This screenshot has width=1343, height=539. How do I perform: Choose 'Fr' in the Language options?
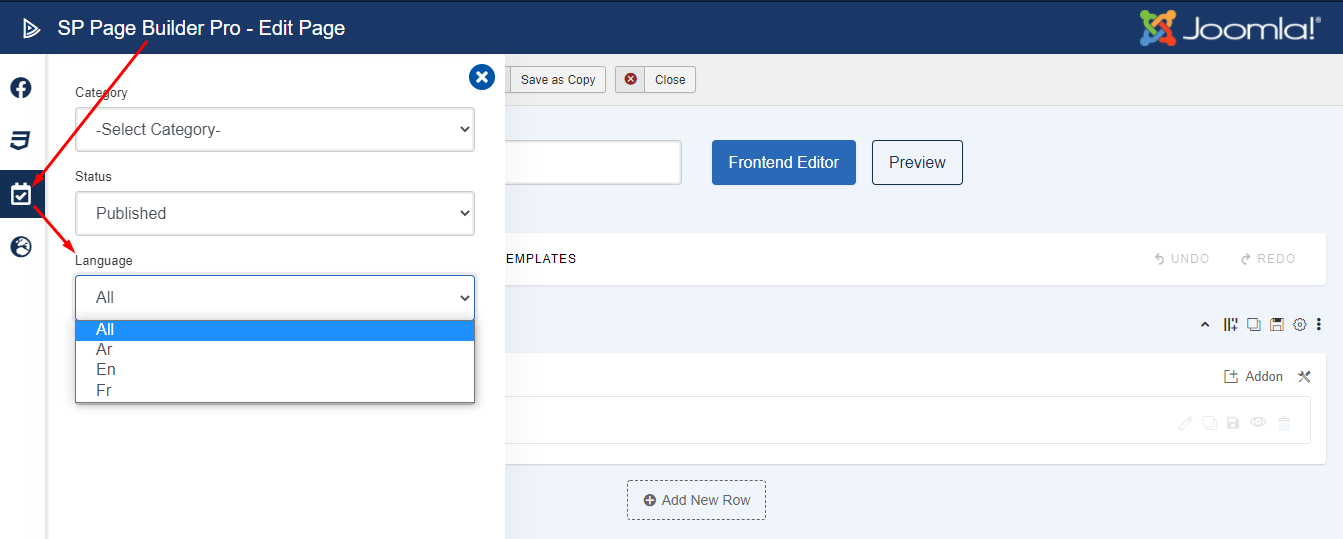point(104,390)
